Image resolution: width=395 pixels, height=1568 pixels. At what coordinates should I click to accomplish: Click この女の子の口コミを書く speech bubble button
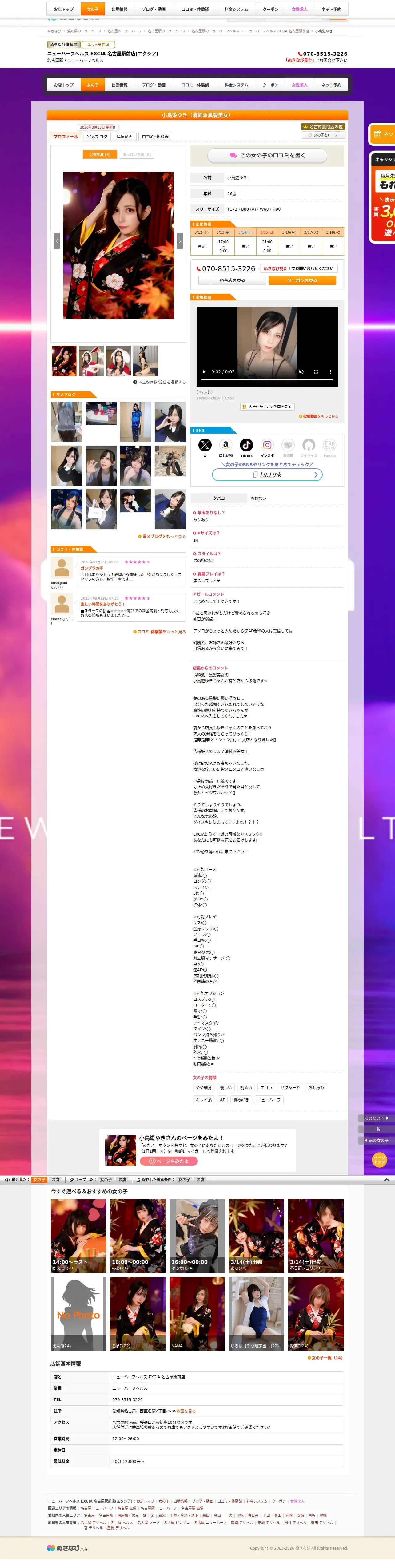click(267, 155)
